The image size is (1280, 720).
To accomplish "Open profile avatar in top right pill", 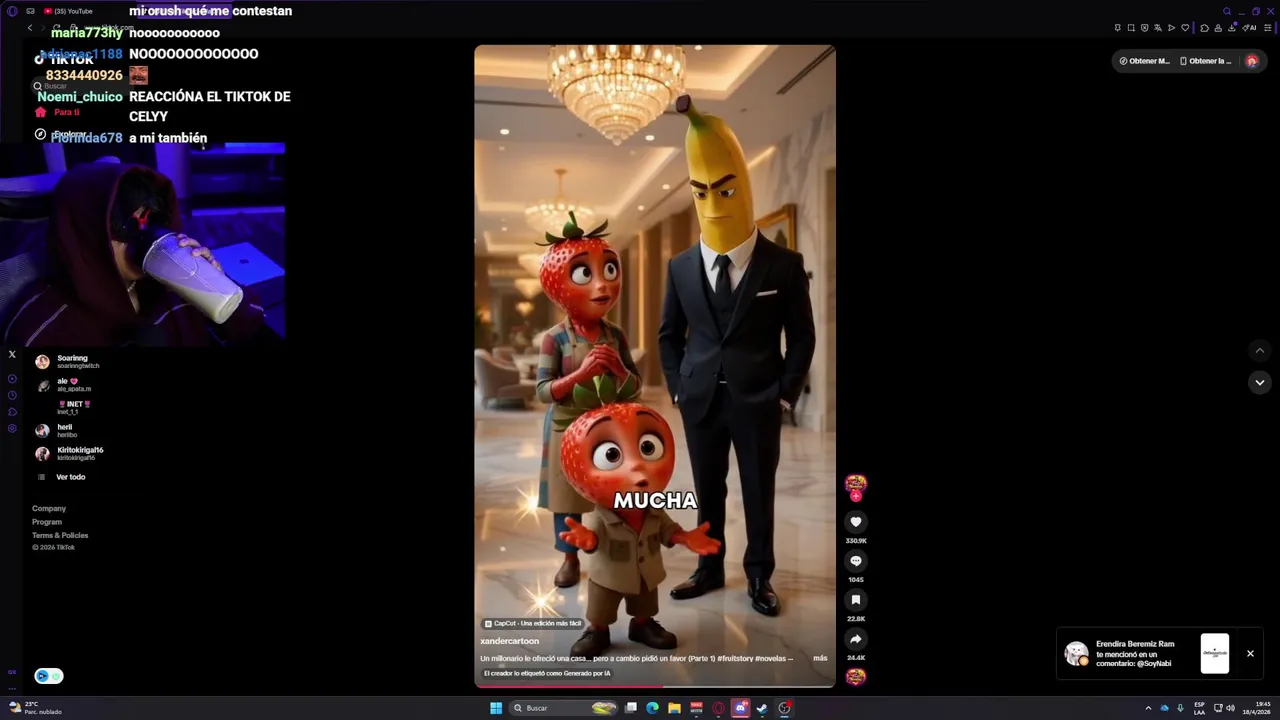I will tap(1251, 61).
